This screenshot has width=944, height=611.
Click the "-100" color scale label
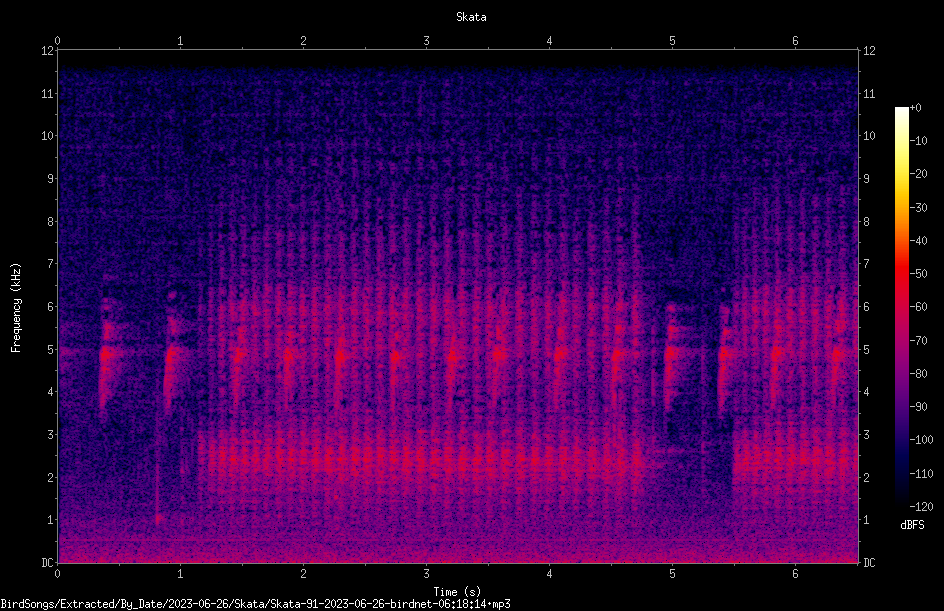coord(921,440)
